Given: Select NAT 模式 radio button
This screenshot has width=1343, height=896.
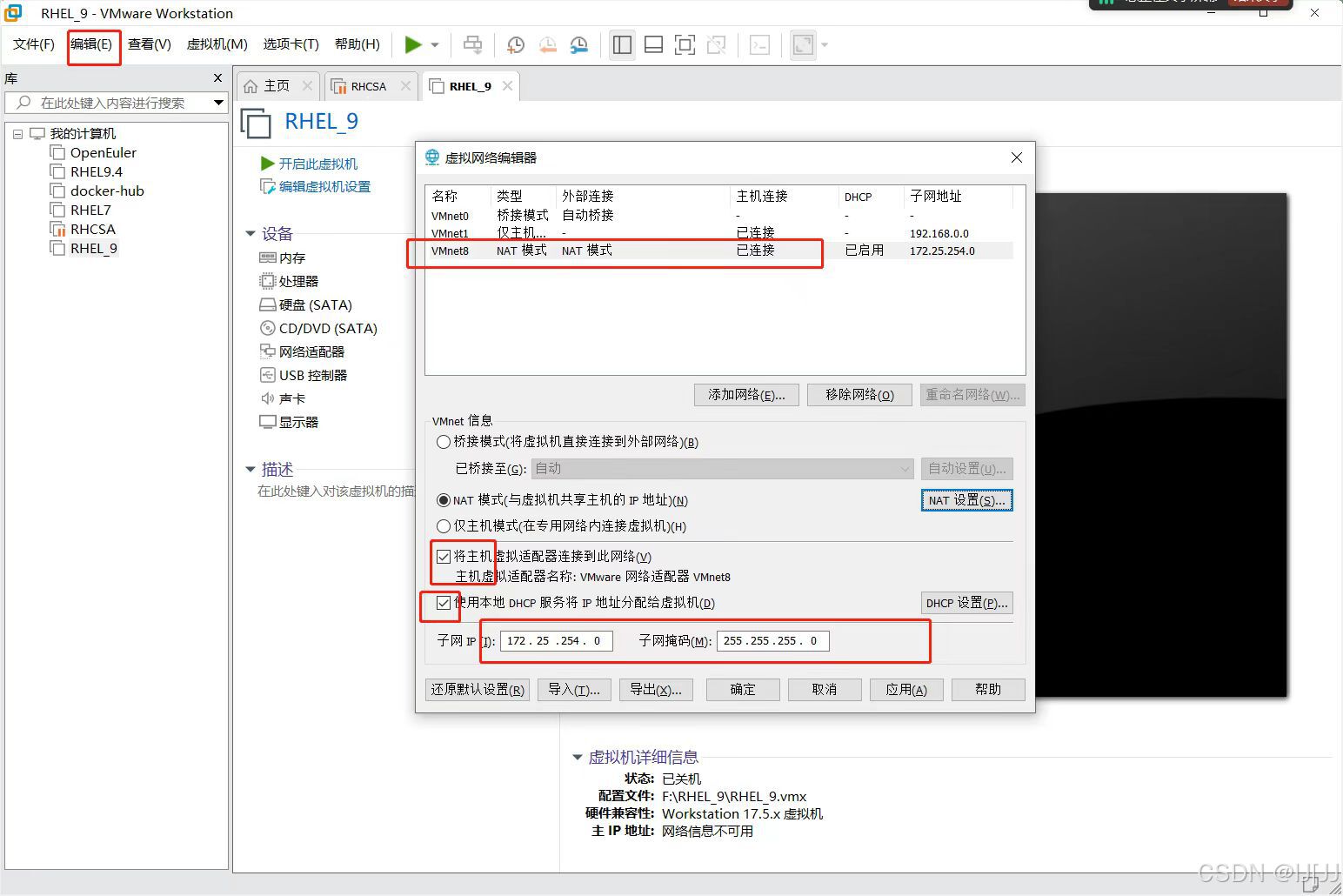Looking at the screenshot, I should [x=444, y=500].
